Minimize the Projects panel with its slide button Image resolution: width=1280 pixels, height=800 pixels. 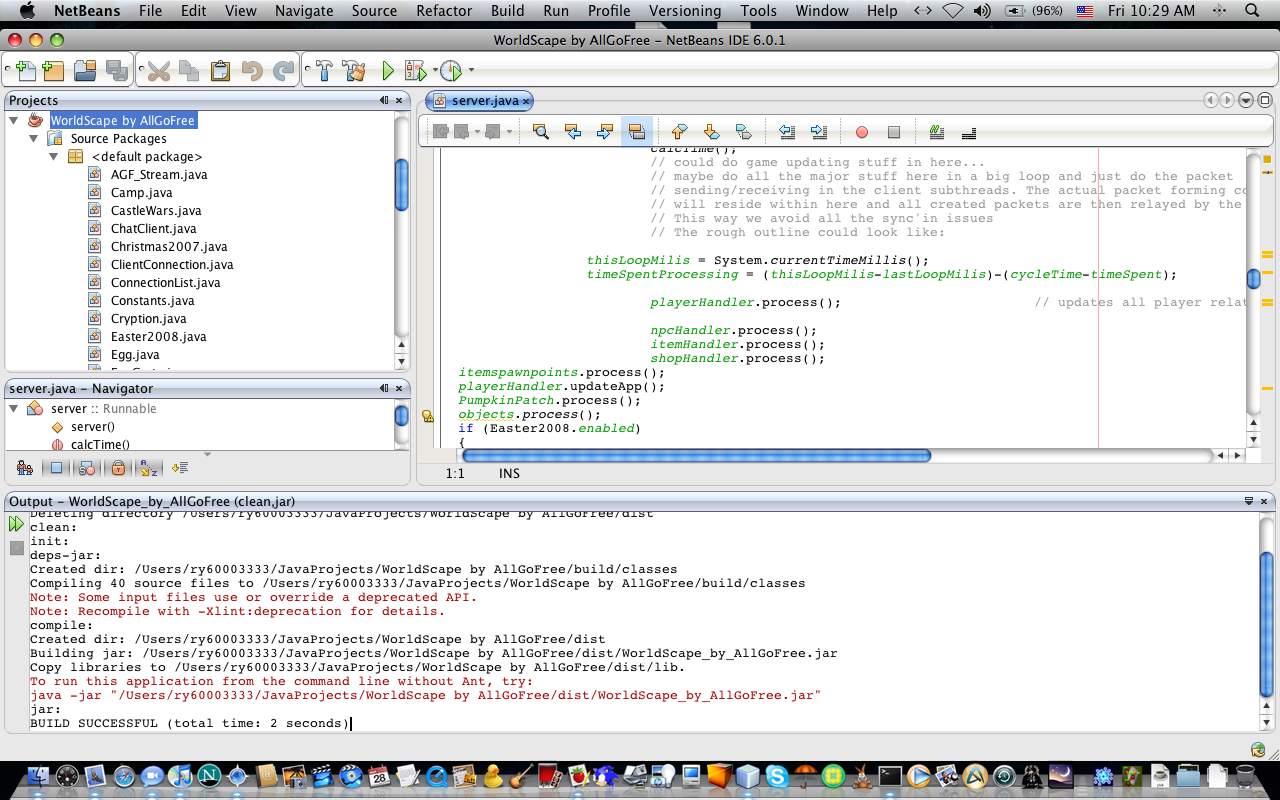point(384,100)
